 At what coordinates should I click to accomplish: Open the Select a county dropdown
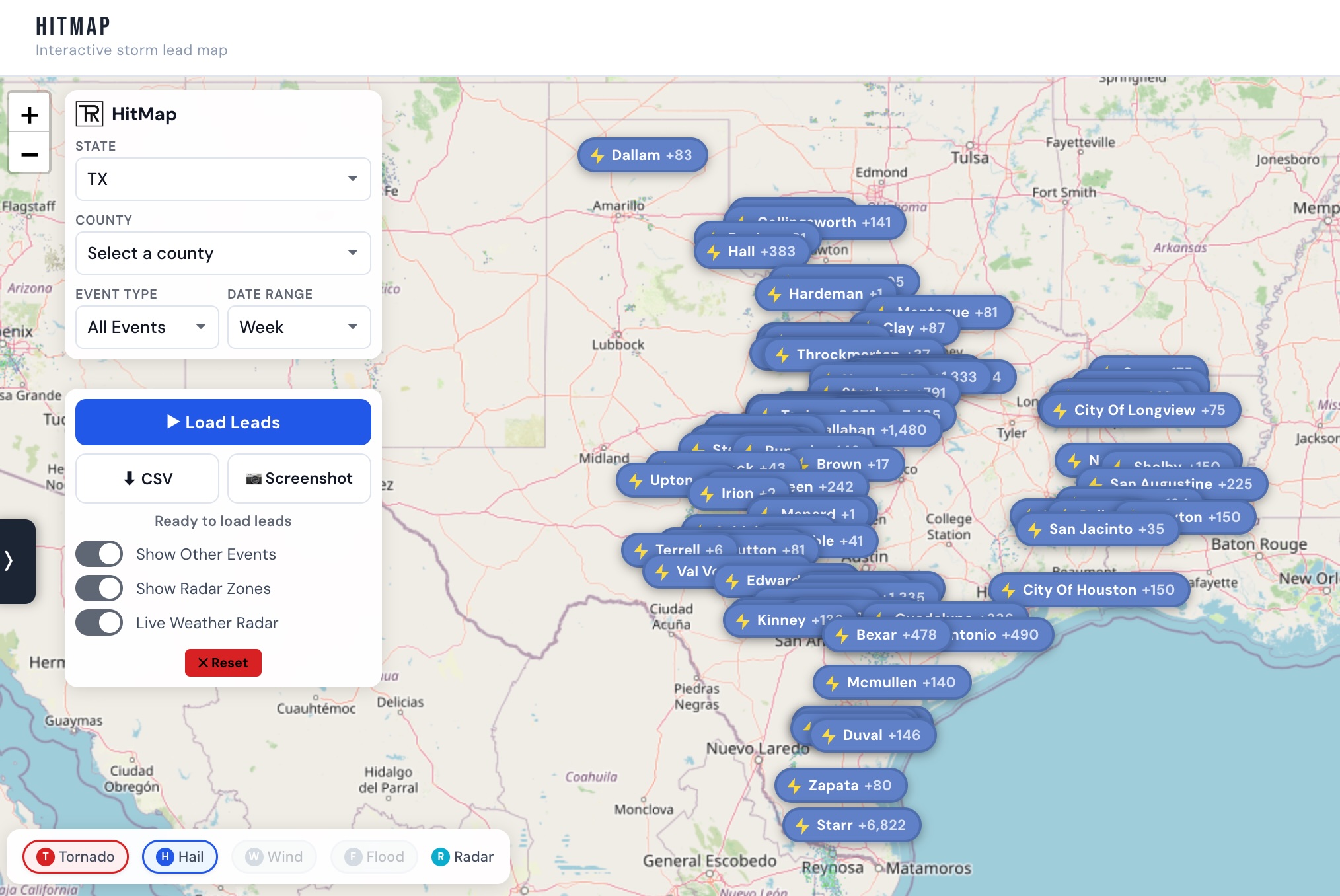(223, 253)
